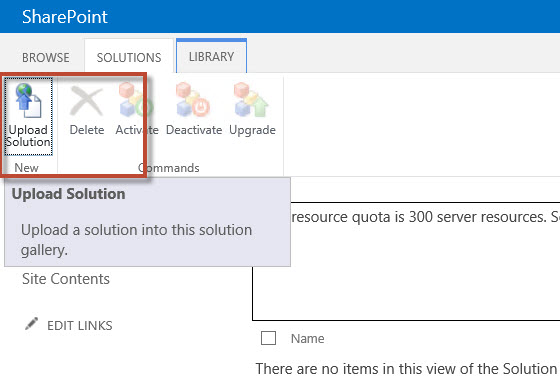Image resolution: width=560 pixels, height=382 pixels.
Task: Click the Deactivate solution icon
Action: click(x=193, y=100)
